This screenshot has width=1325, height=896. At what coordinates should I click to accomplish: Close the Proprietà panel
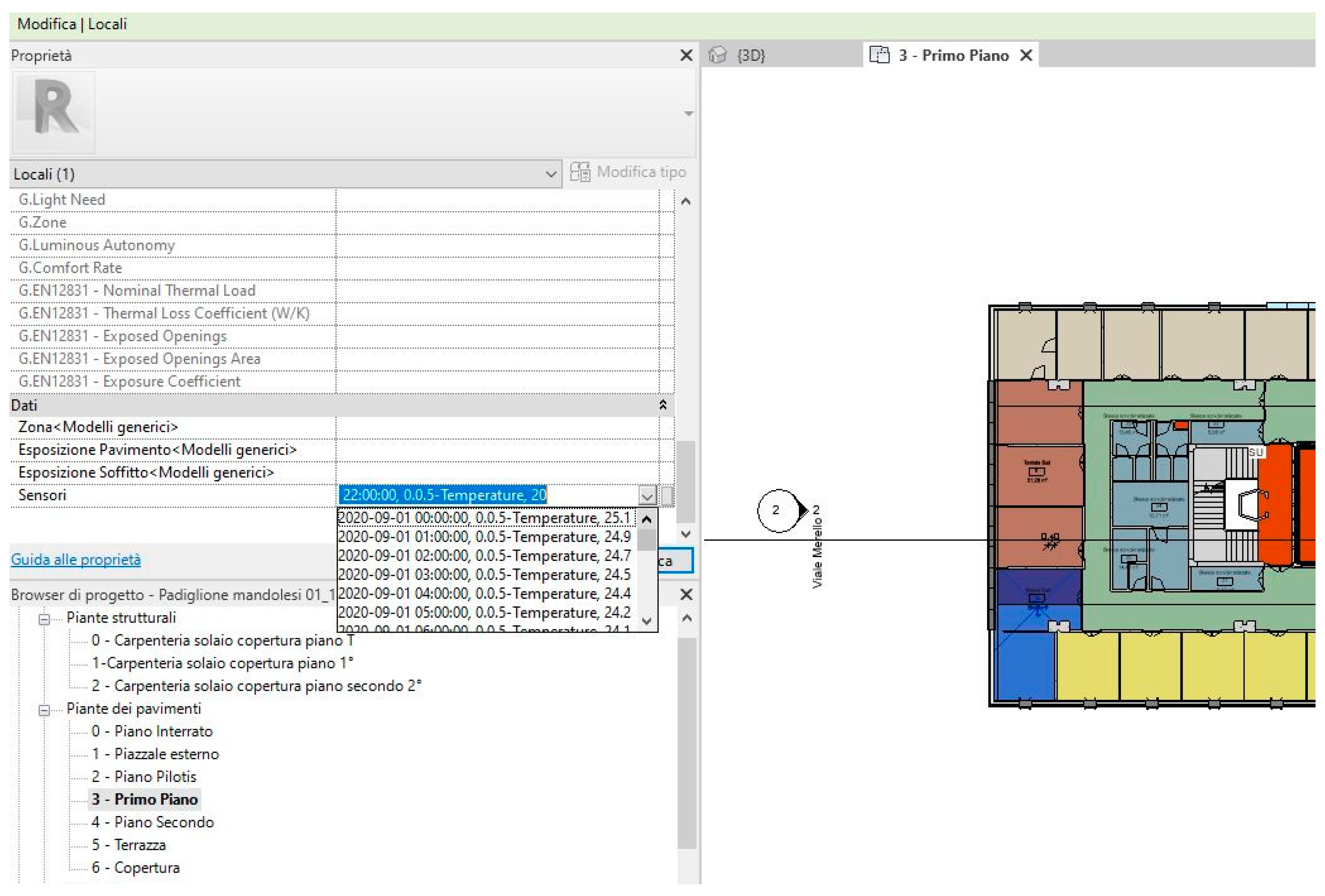pyautogui.click(x=686, y=55)
